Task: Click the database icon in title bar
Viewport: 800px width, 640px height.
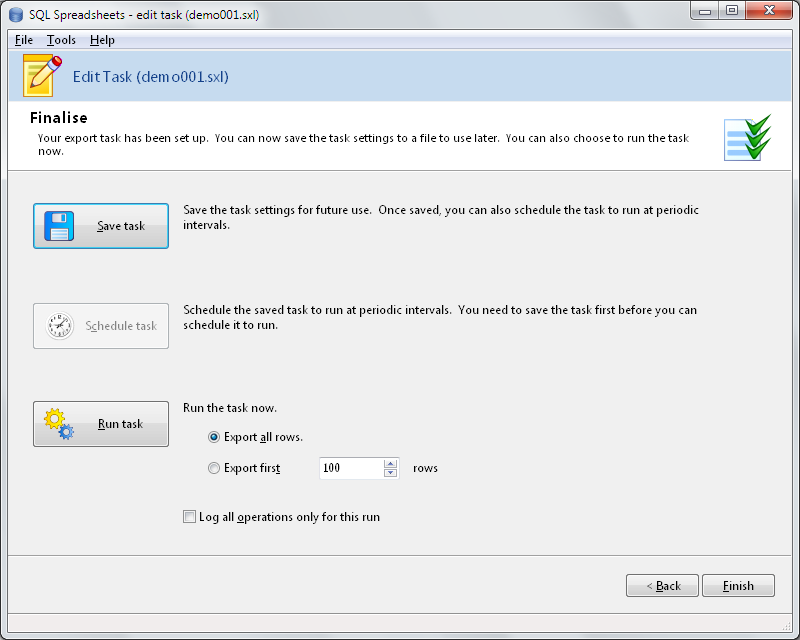Action: 16,15
